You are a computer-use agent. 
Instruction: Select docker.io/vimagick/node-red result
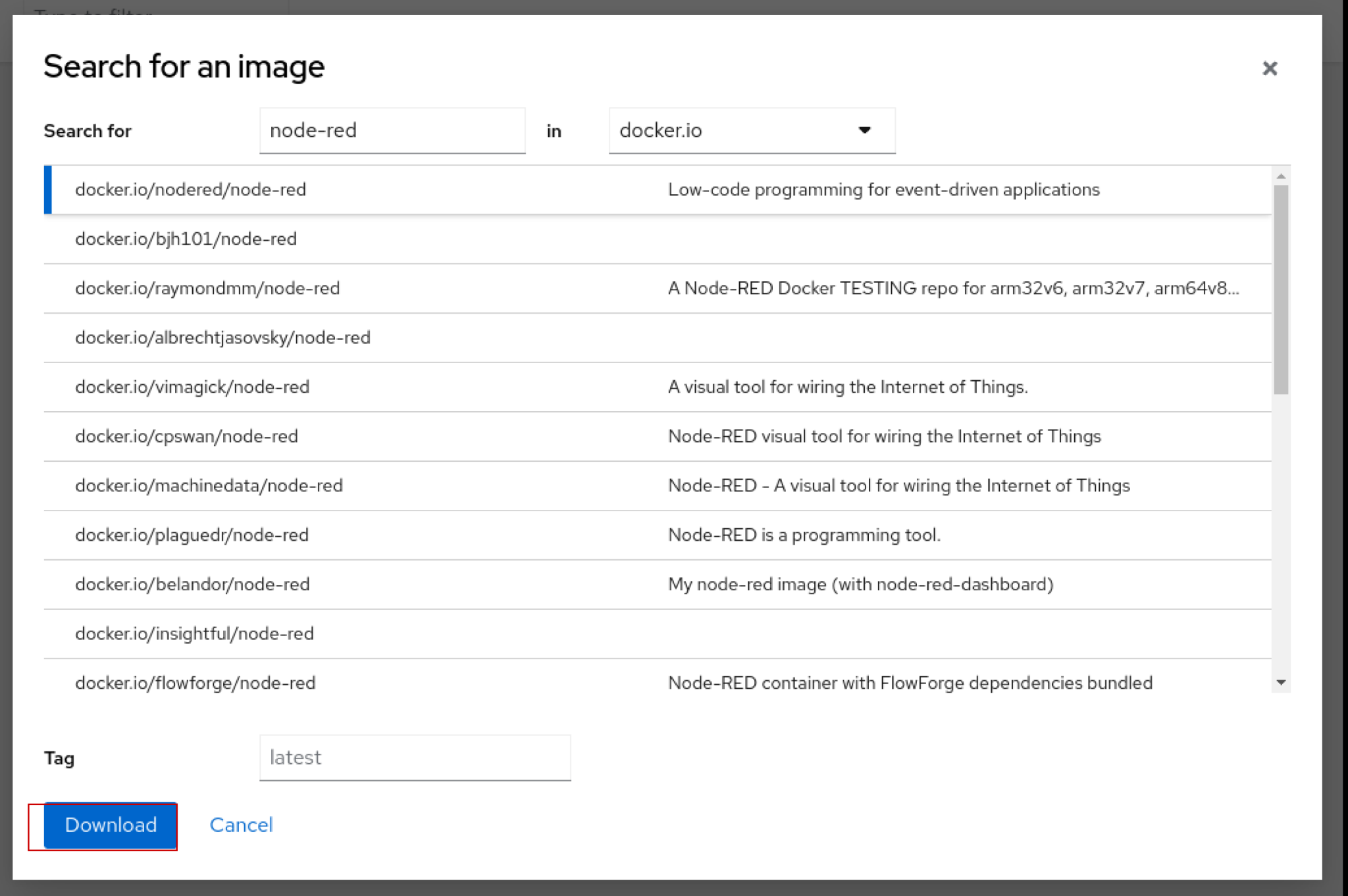click(192, 387)
